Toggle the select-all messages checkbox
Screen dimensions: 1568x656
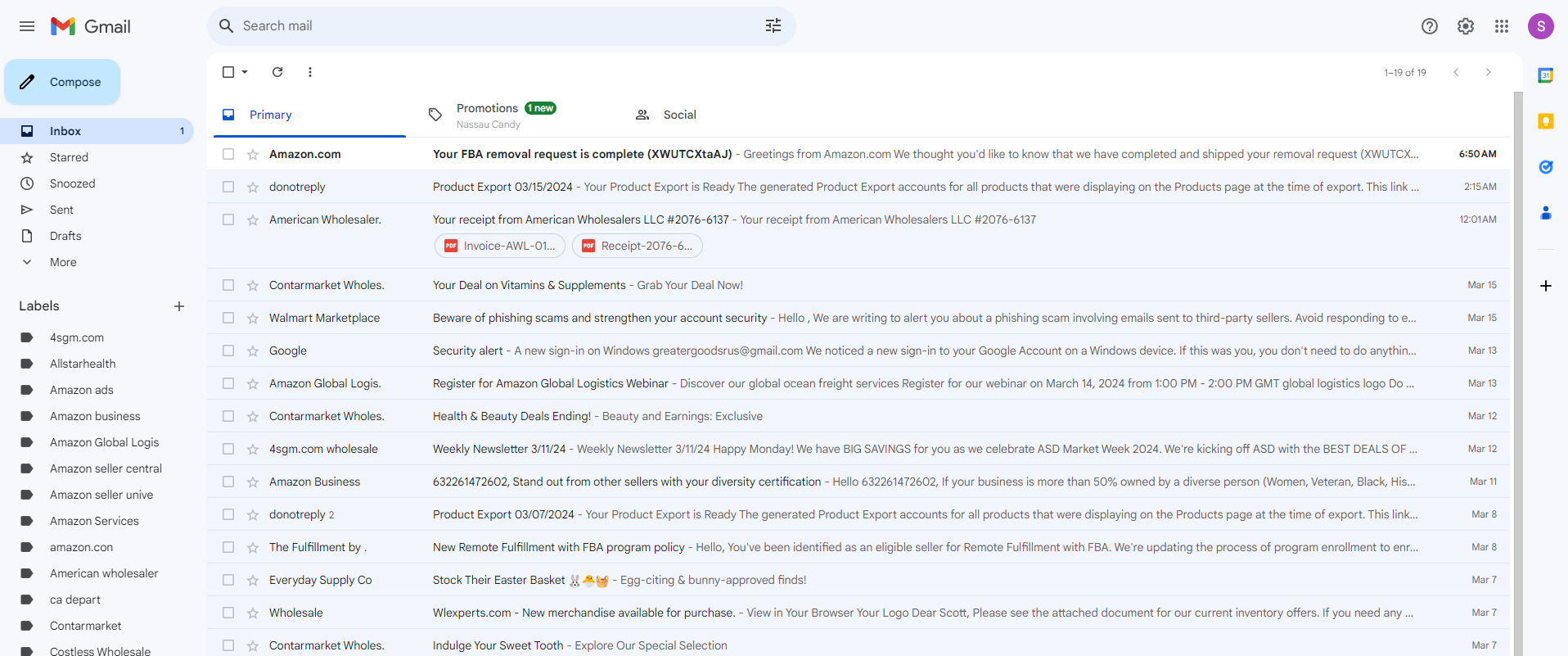(228, 72)
